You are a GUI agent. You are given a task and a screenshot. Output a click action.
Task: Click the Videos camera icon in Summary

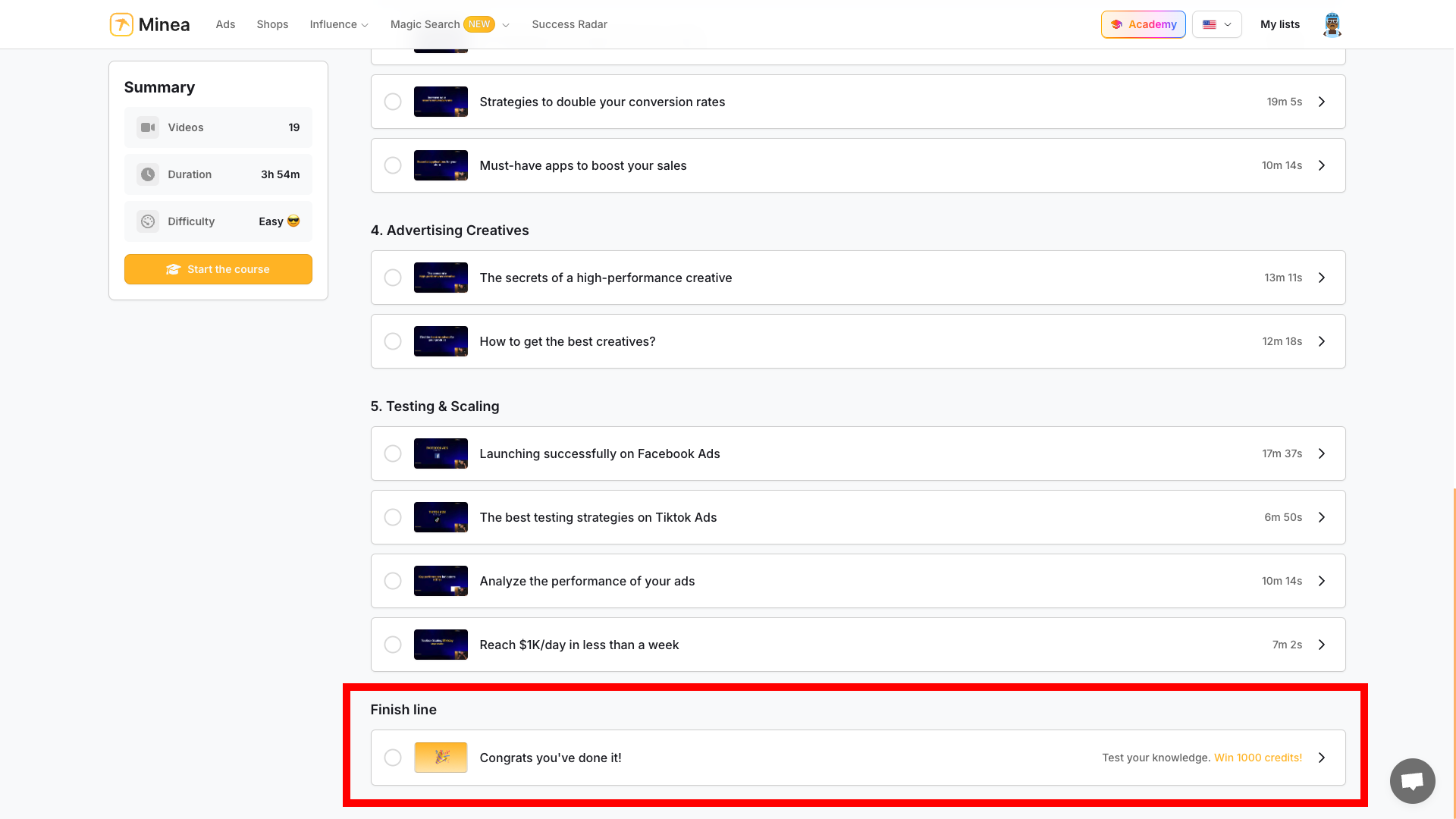click(148, 127)
